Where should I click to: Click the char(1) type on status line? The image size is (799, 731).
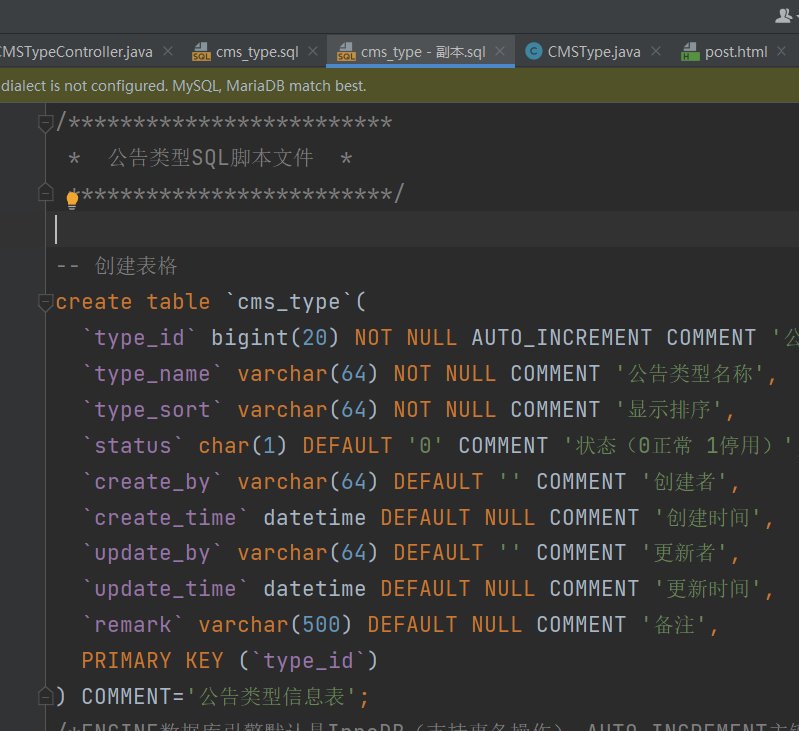coord(243,446)
